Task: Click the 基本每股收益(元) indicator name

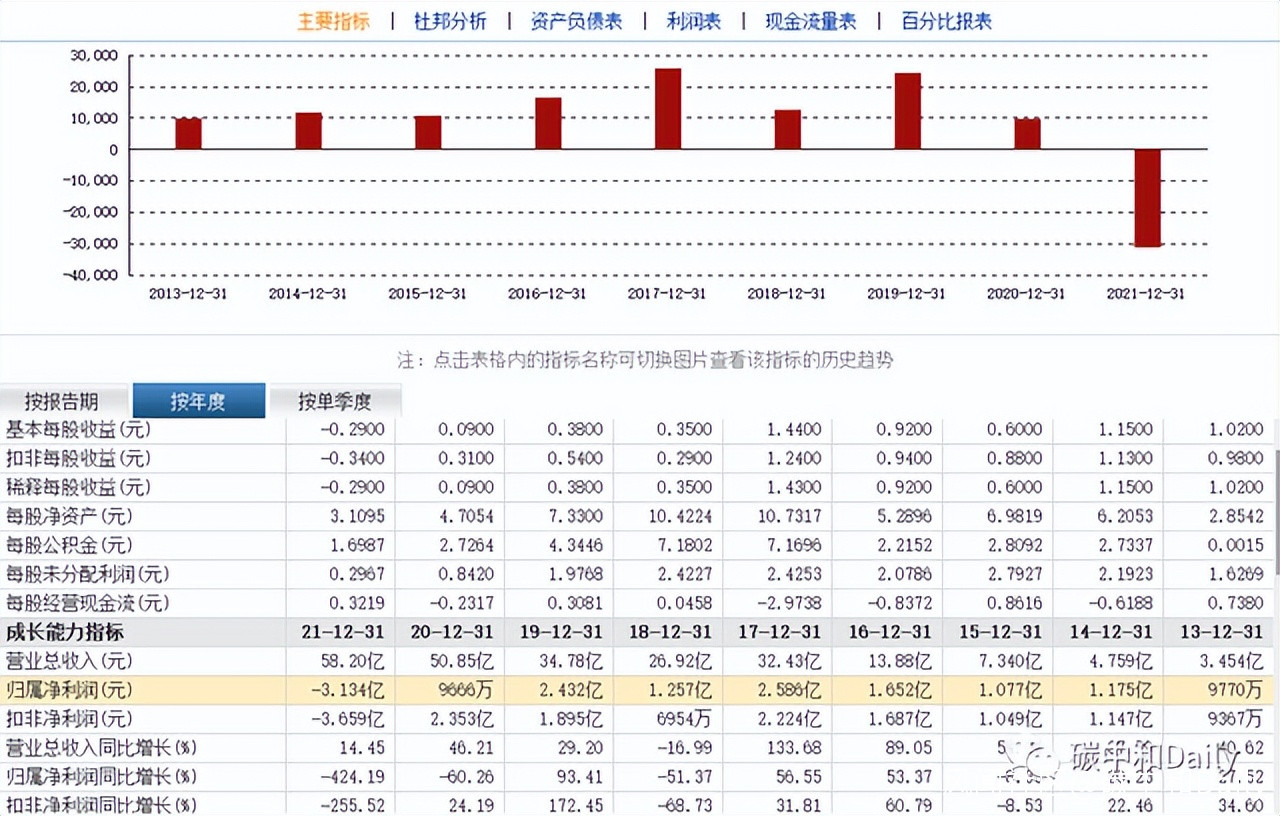Action: coord(78,430)
